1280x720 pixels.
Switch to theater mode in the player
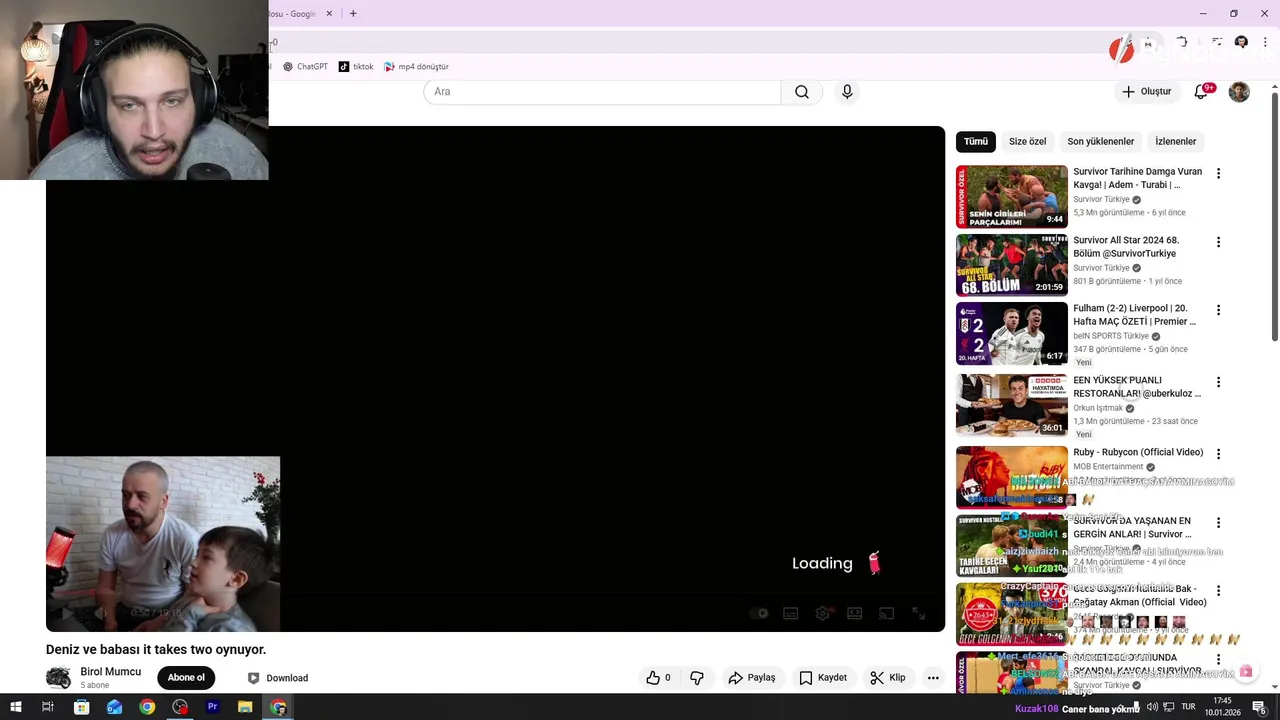click(854, 613)
